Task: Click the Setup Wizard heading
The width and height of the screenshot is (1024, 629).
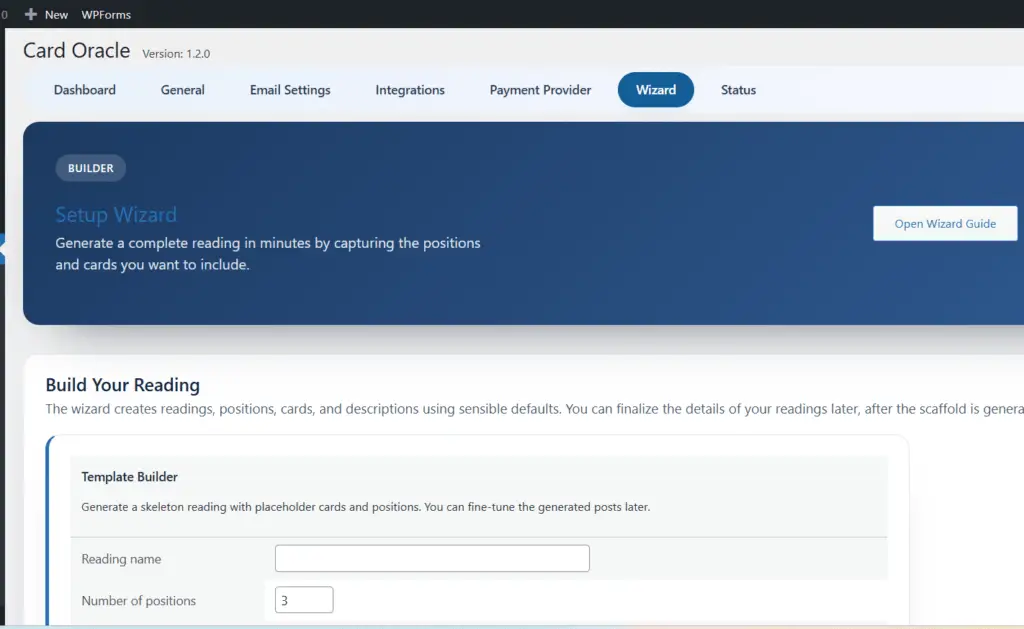Action: pos(116,215)
